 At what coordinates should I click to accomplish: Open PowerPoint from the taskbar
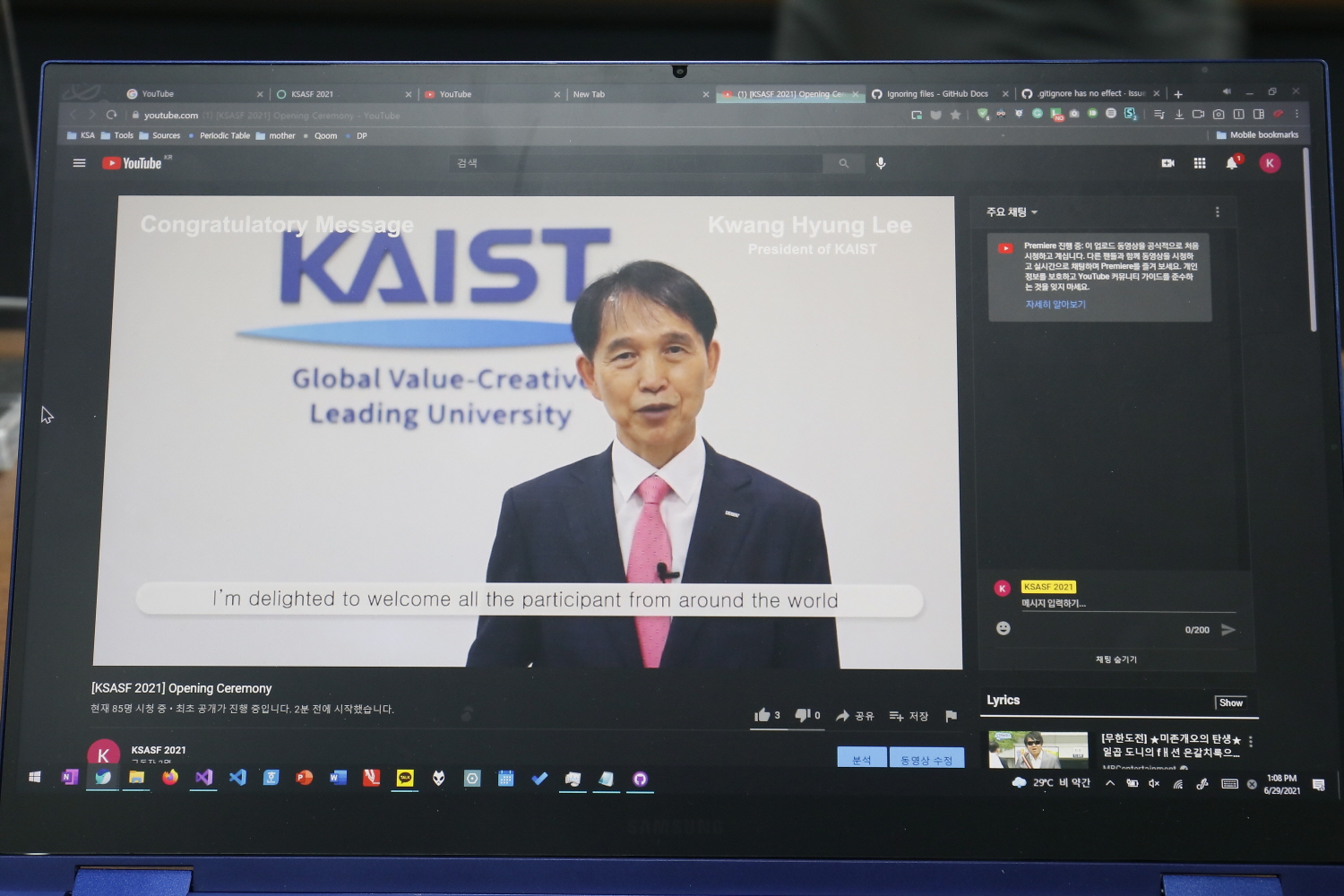[x=305, y=778]
